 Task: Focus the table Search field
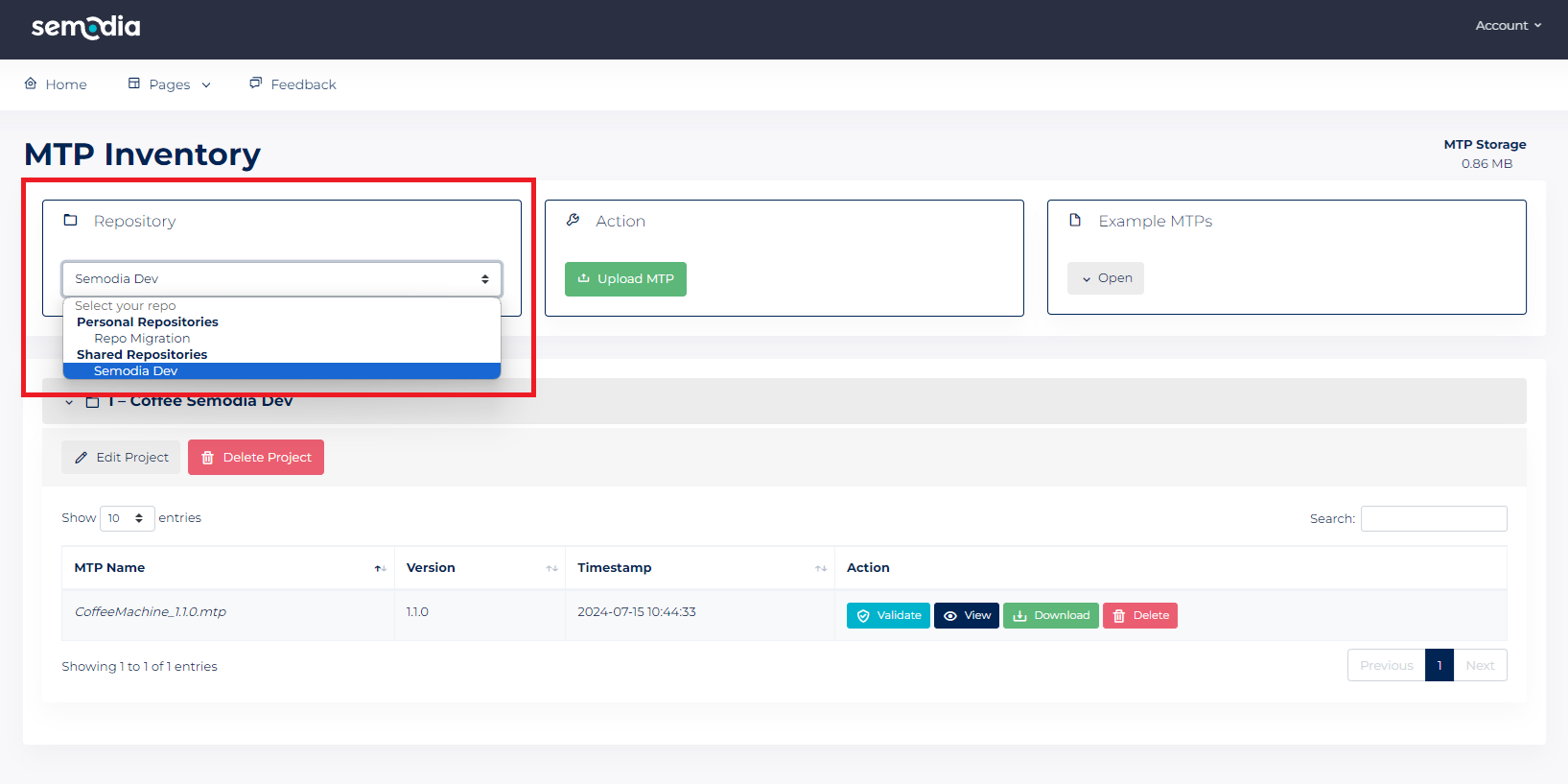point(1434,518)
